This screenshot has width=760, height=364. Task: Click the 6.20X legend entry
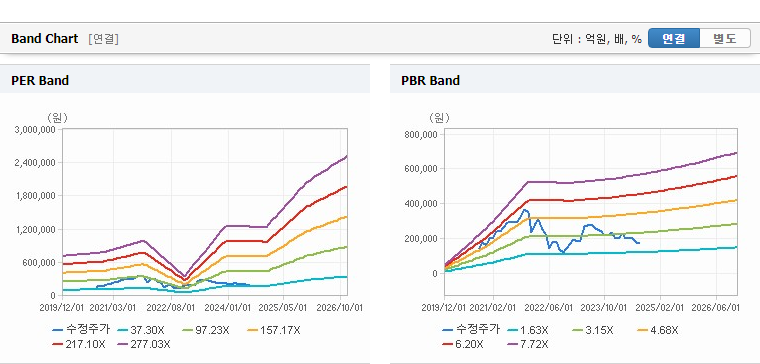(x=462, y=344)
